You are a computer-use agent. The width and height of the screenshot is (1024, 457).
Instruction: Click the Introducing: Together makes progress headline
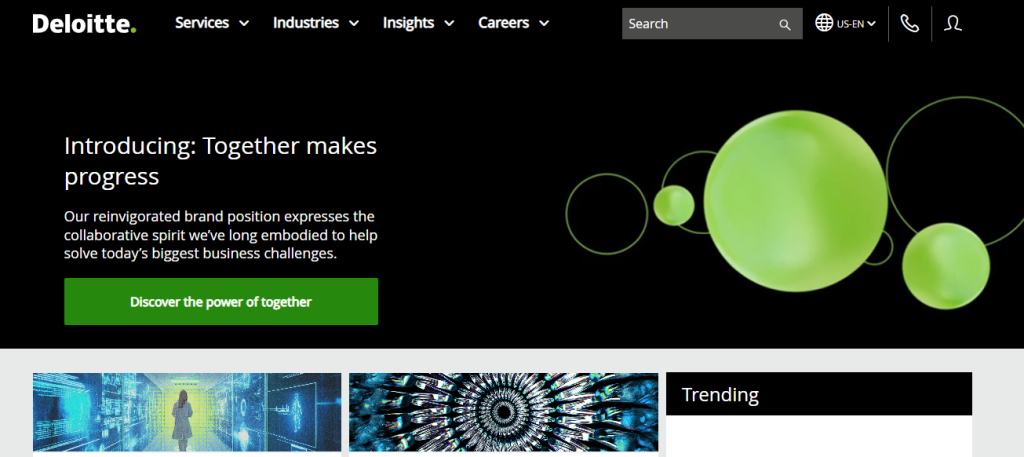click(x=221, y=161)
